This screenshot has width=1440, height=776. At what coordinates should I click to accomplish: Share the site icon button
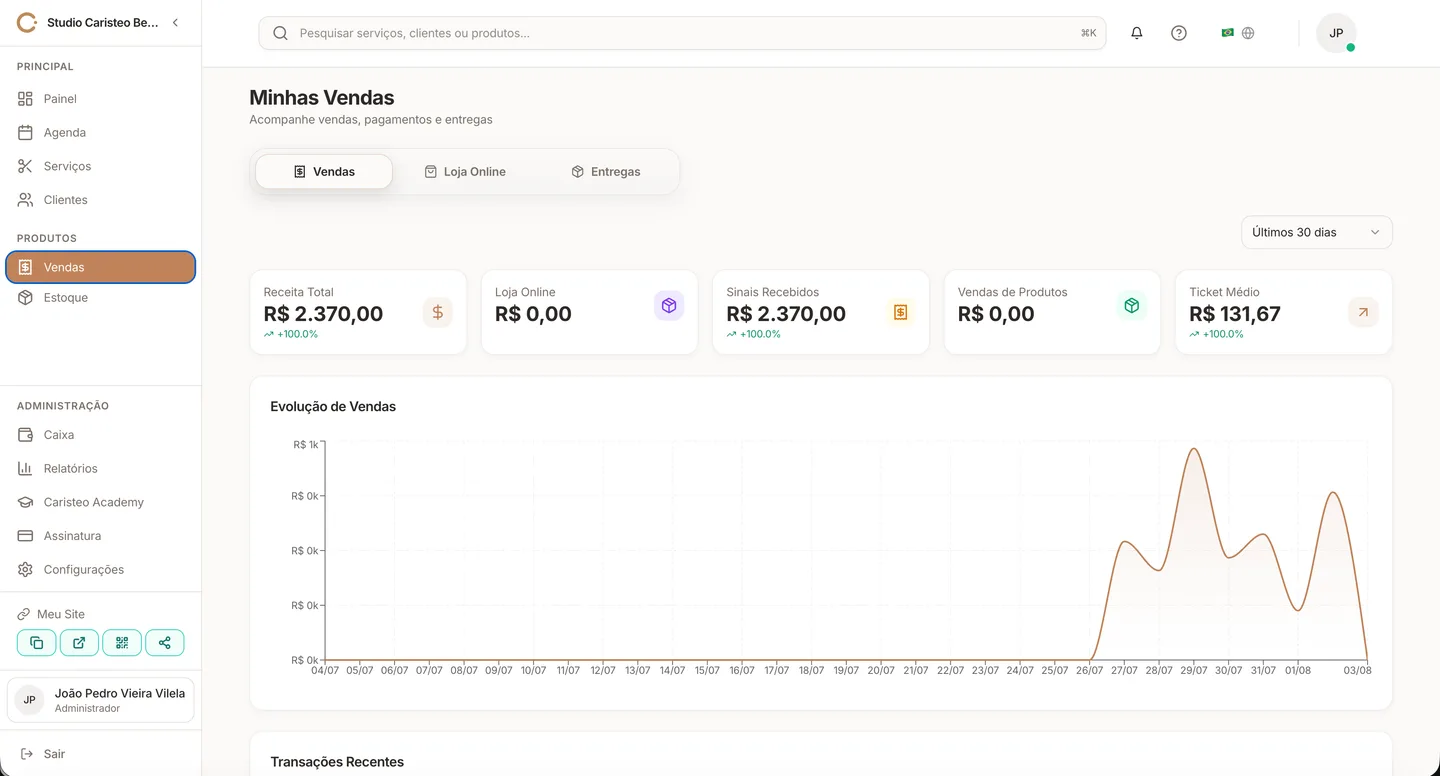(x=165, y=643)
